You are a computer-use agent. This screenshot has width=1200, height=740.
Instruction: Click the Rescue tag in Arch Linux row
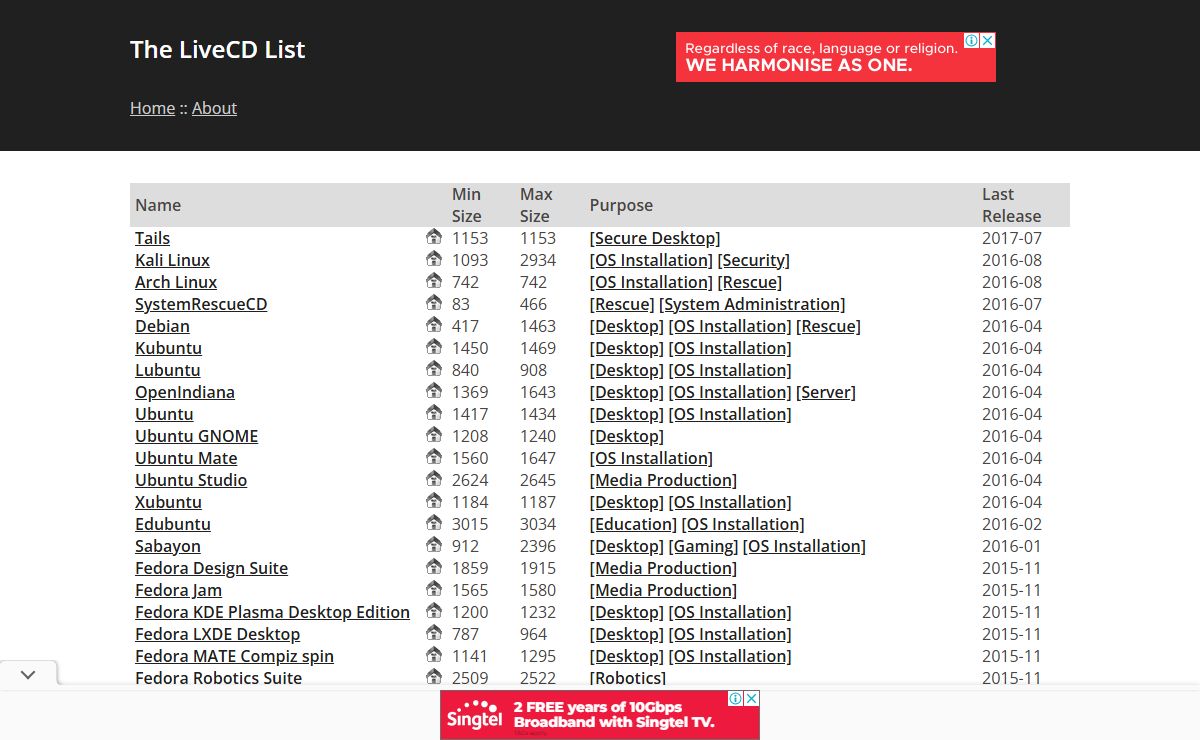(750, 282)
